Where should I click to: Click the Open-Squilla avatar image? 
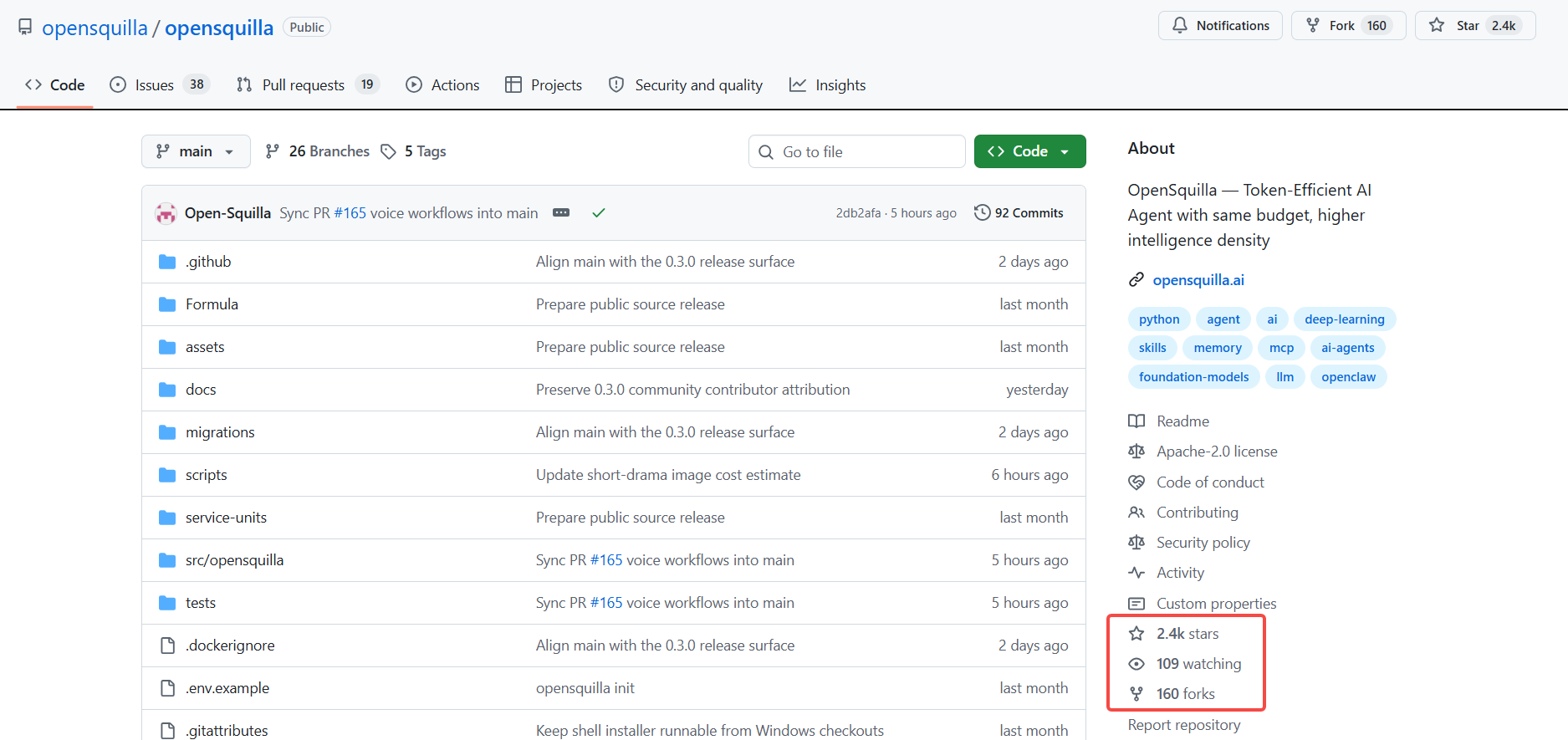[x=166, y=213]
